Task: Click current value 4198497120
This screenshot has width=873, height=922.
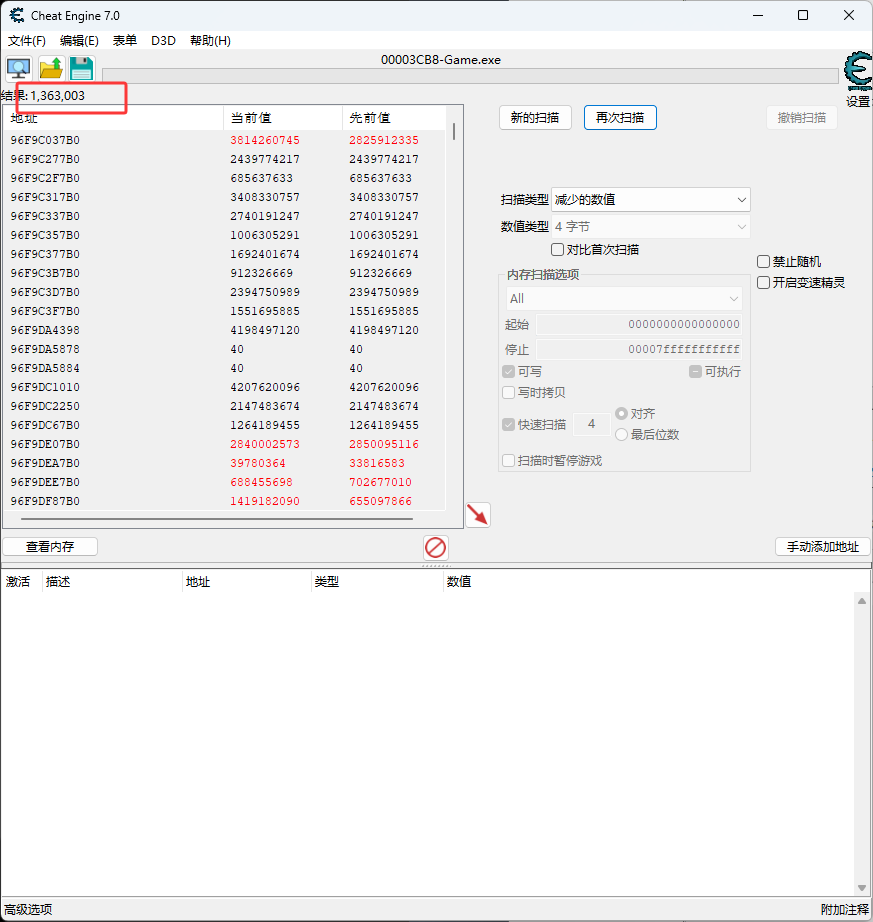Action: pos(265,330)
